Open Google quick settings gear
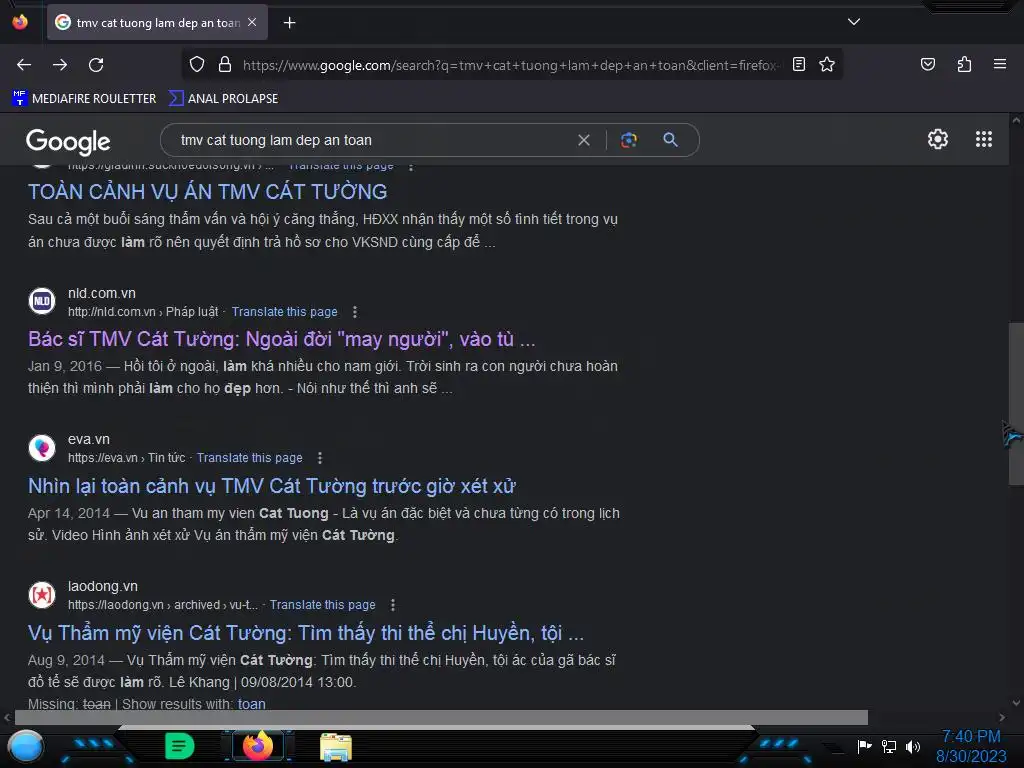 point(938,139)
